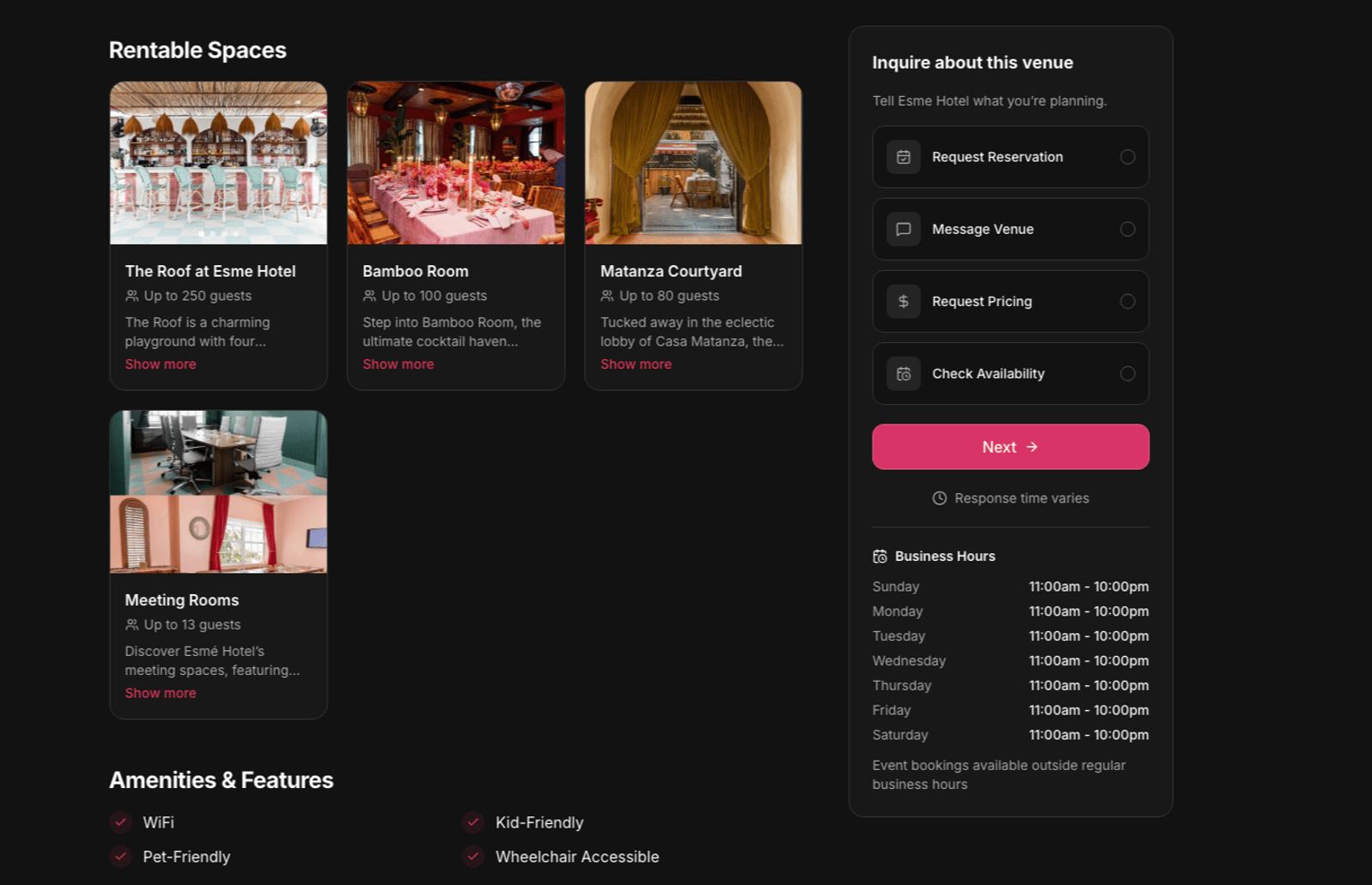Viewport: 1372px width, 885px height.
Task: Expand Show more for Bamboo Room
Action: [398, 364]
